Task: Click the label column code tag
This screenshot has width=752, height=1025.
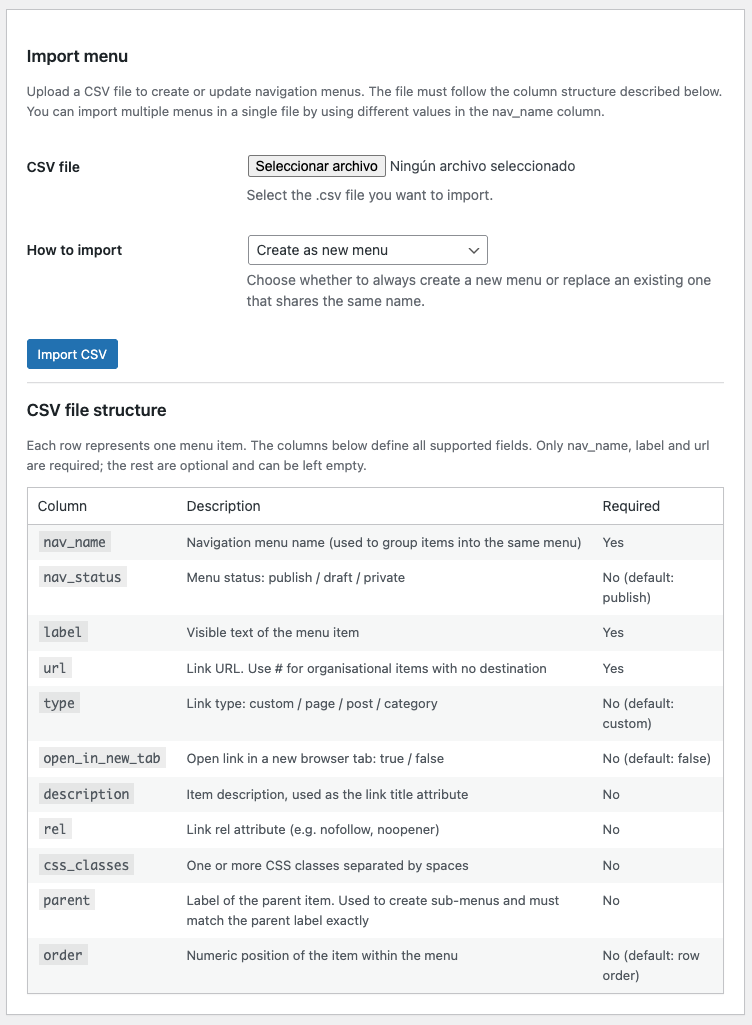Action: [63, 632]
